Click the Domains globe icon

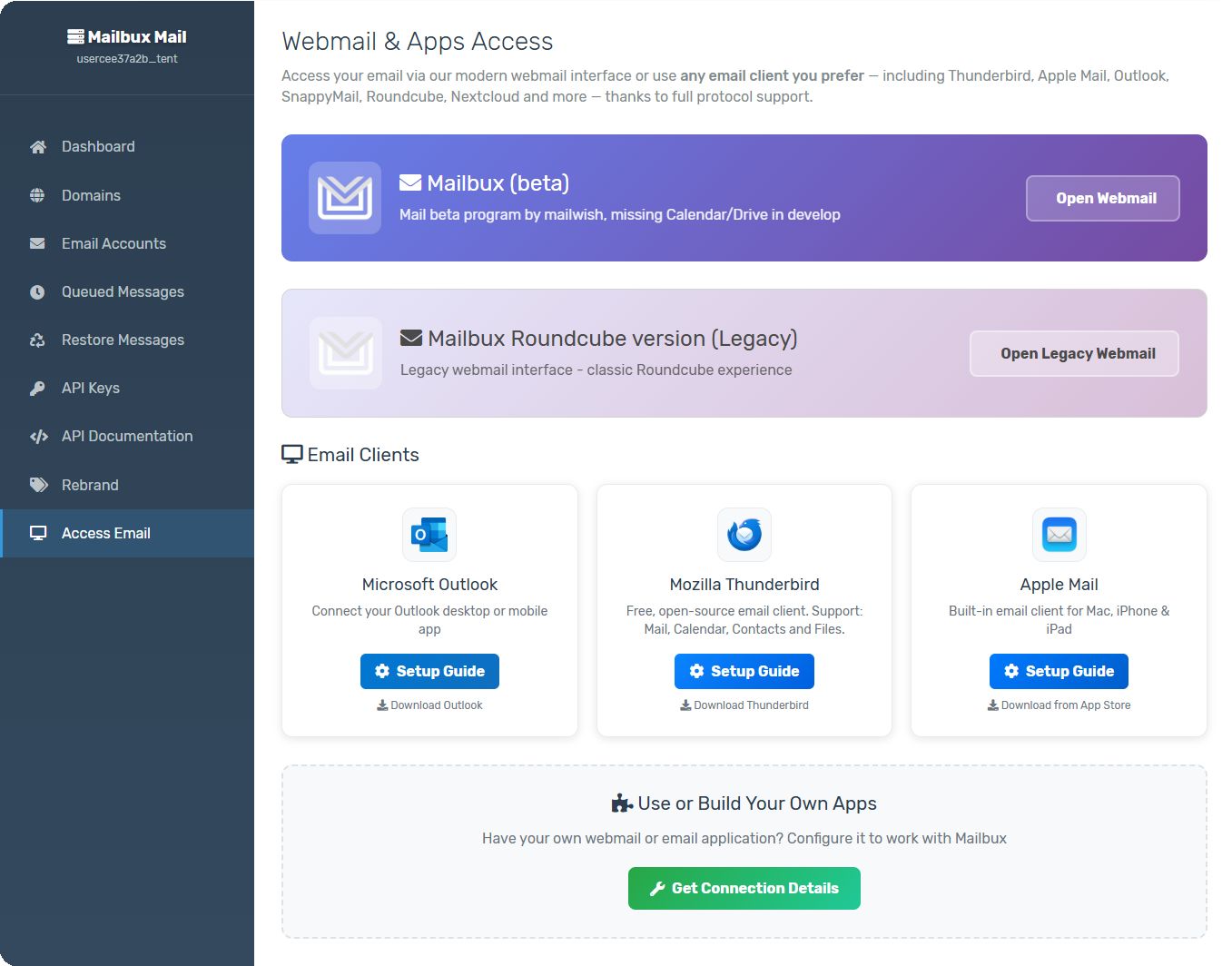point(37,195)
